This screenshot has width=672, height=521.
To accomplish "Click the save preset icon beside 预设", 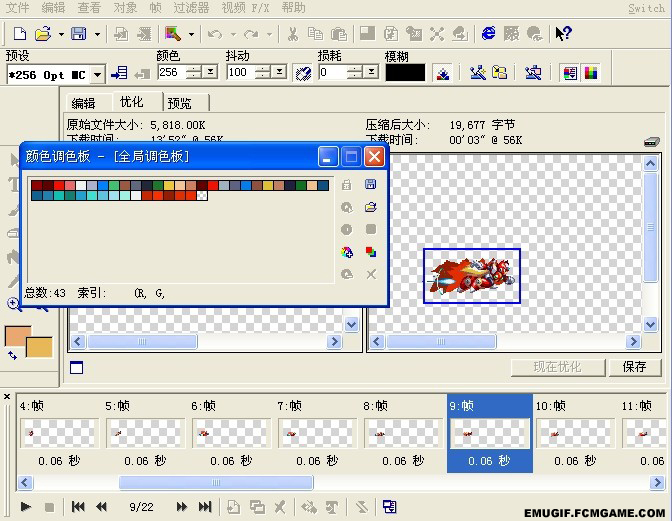I will pyautogui.click(x=119, y=73).
